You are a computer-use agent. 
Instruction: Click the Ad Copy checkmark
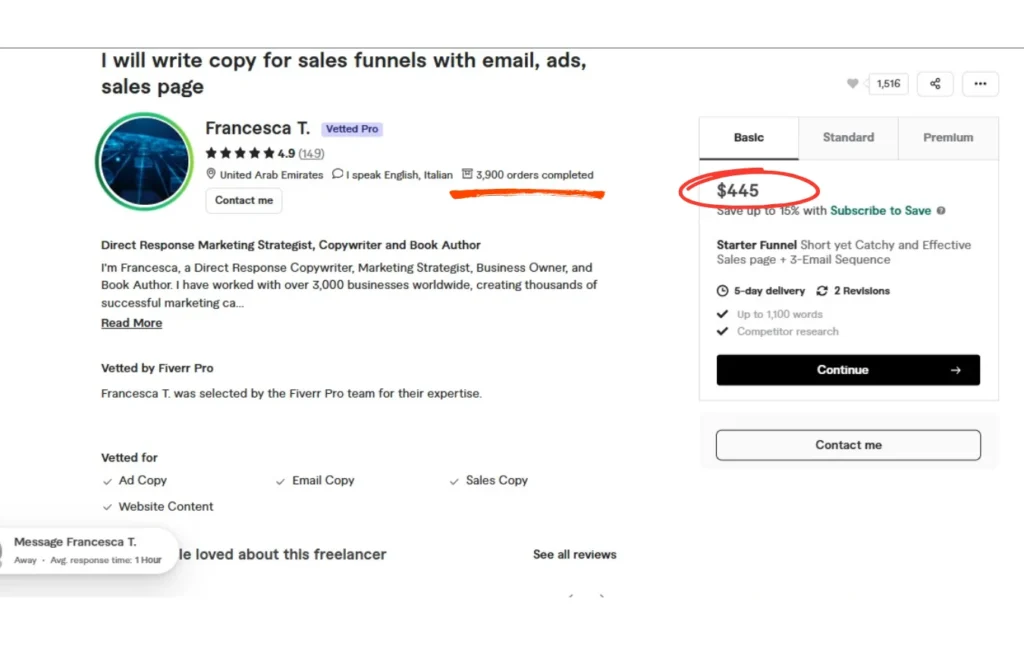pyautogui.click(x=108, y=481)
